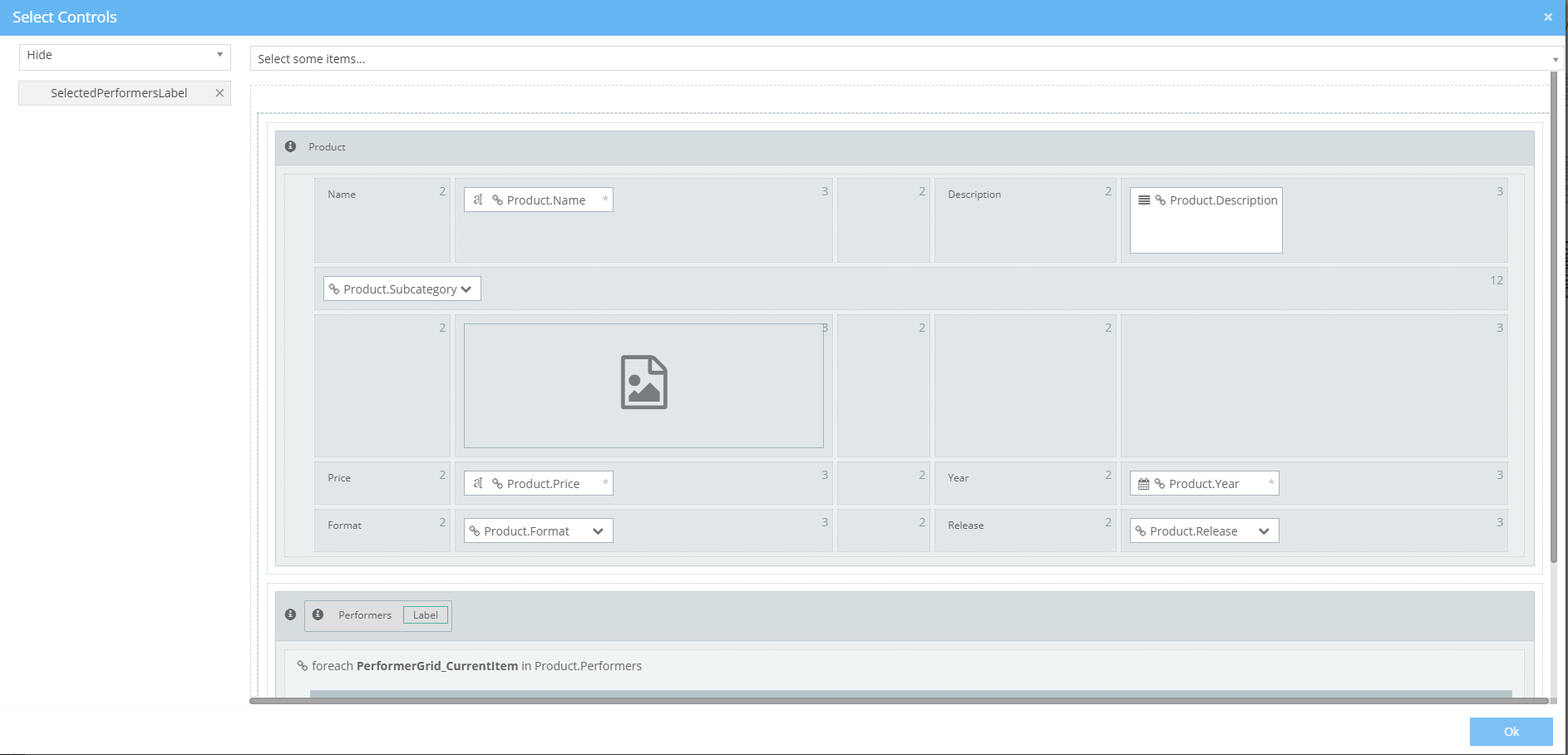Click the Product.Description multiline text icon
Screen dimensions: 1568x755
pos(1144,200)
